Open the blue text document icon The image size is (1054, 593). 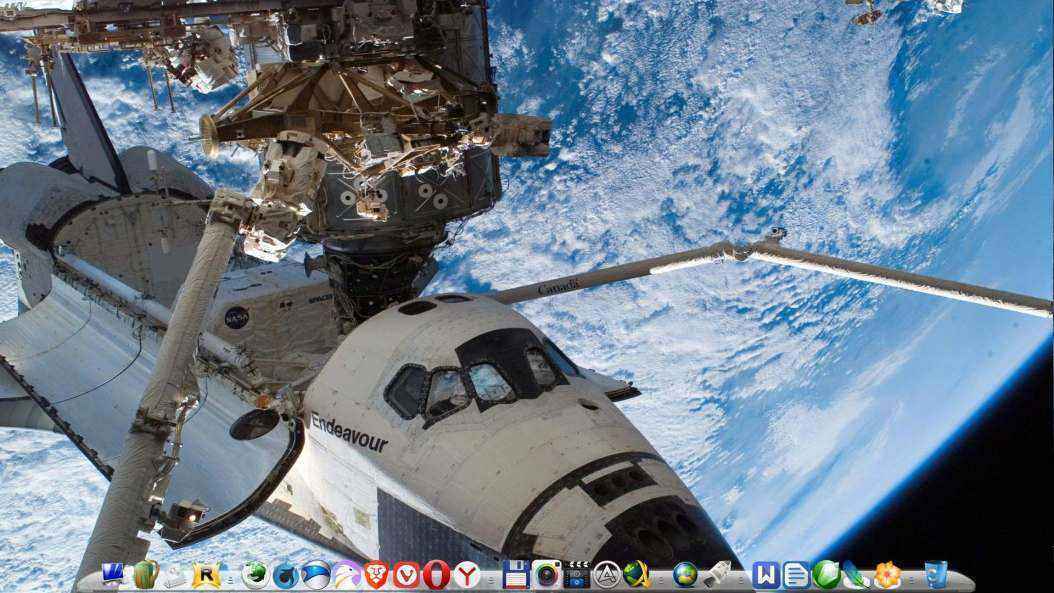tap(797, 576)
